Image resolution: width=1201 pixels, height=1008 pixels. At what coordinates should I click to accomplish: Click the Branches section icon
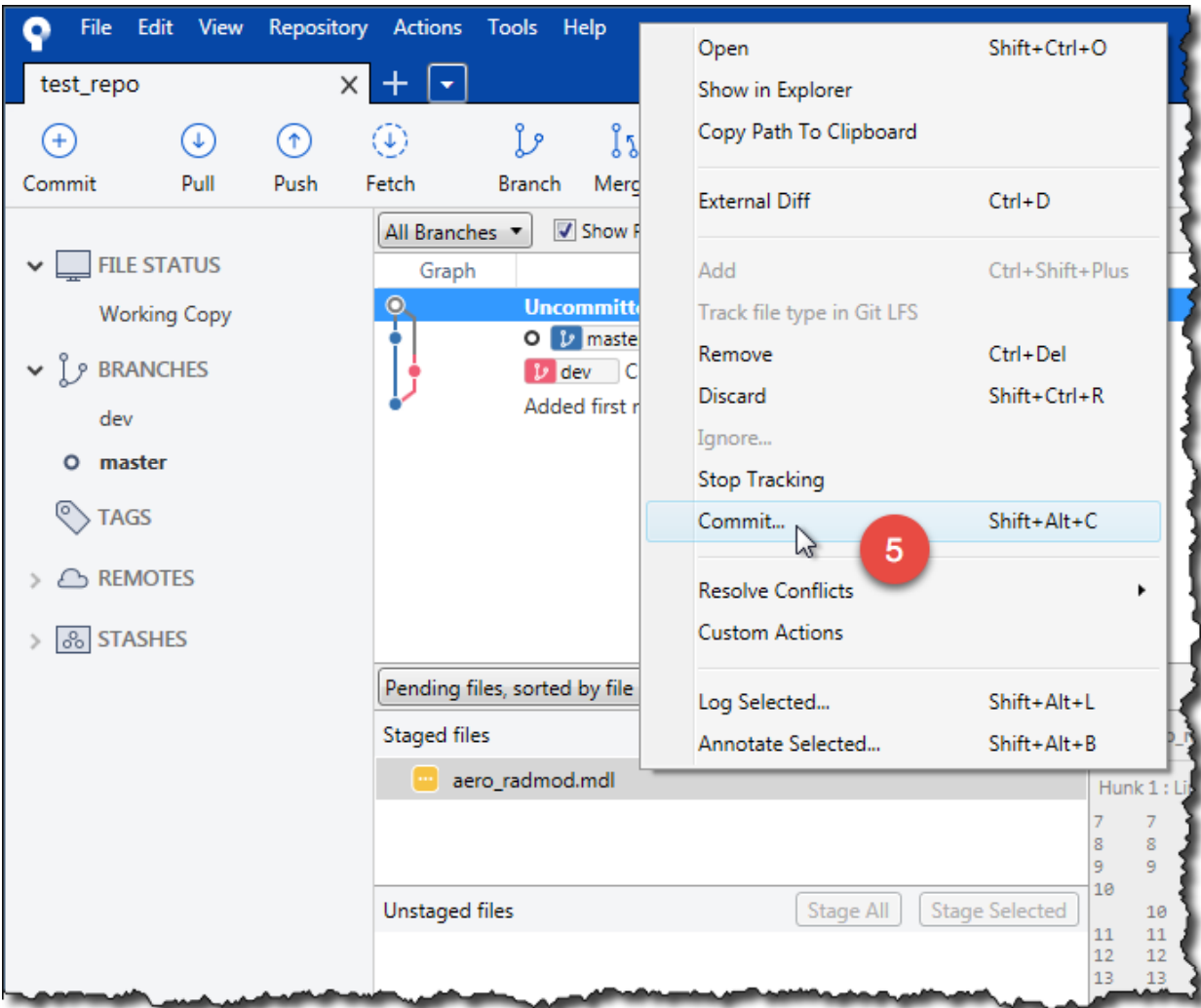point(72,370)
